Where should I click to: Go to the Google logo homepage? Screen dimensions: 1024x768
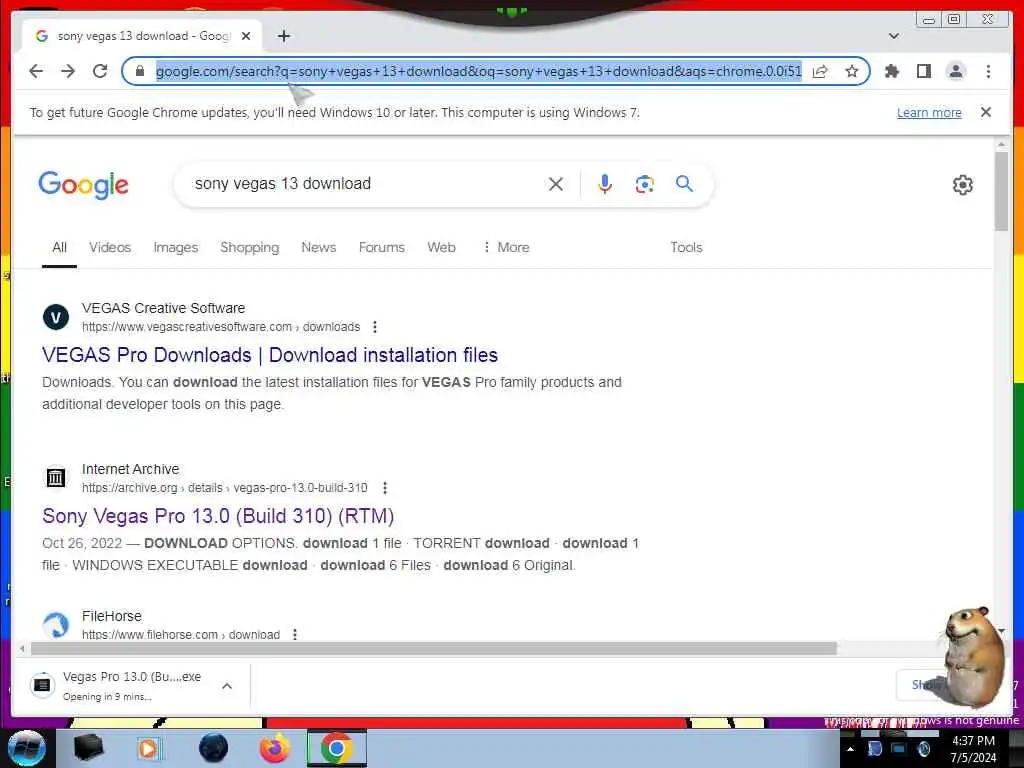[84, 185]
